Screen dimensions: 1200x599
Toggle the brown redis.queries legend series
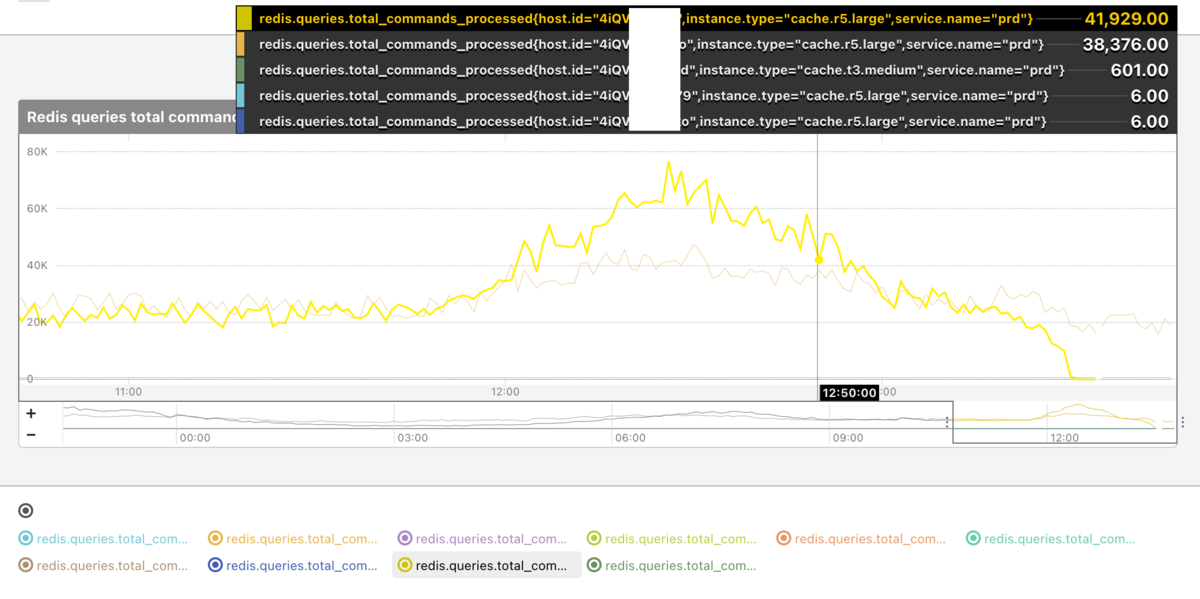coord(103,565)
